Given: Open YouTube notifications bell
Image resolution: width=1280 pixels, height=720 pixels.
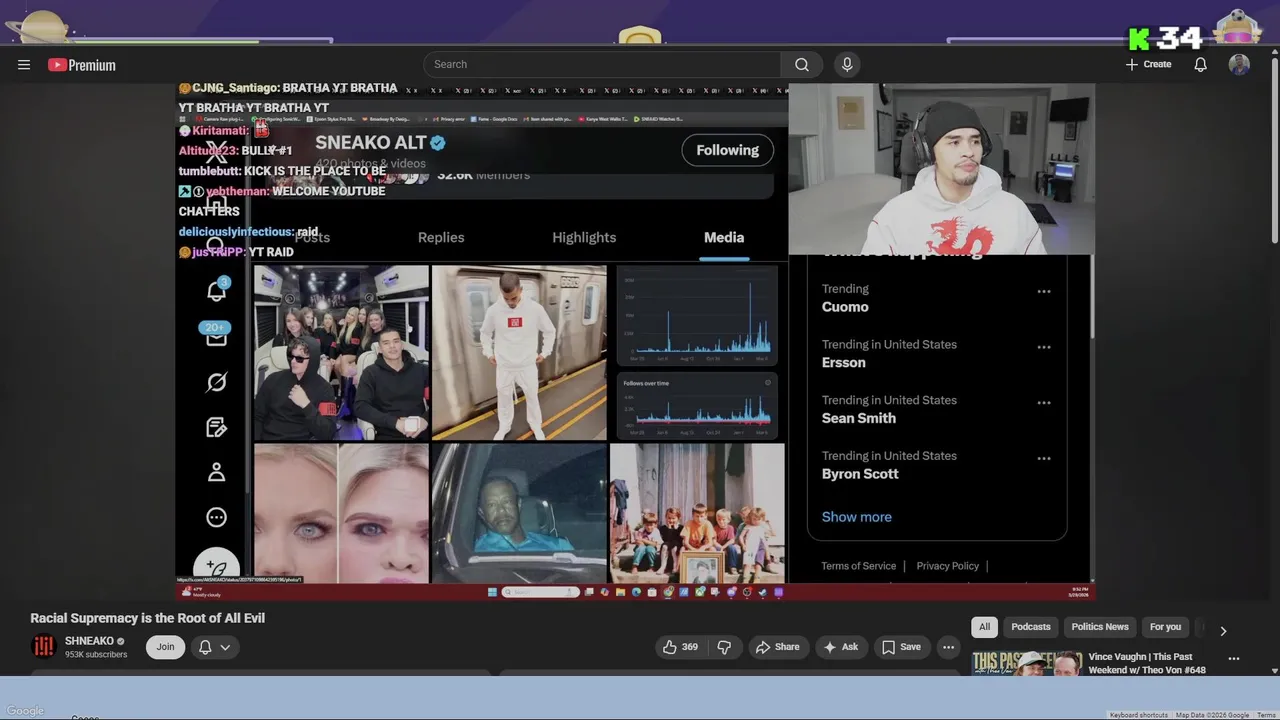Looking at the screenshot, I should 1200,64.
